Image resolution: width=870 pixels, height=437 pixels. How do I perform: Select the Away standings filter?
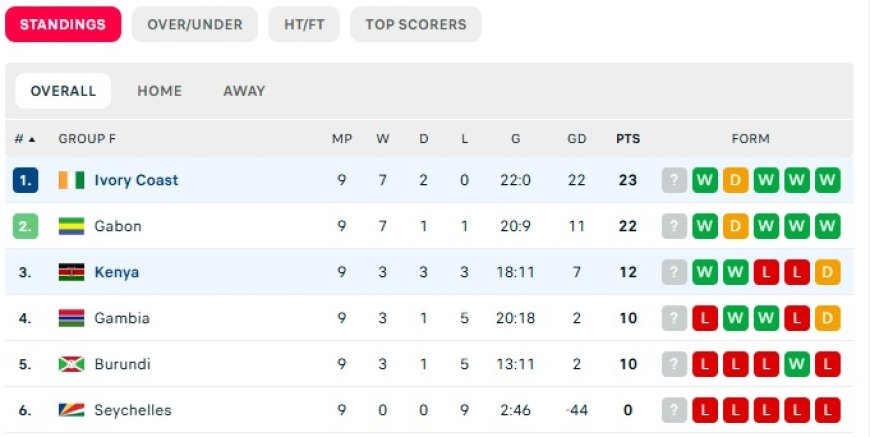click(x=244, y=91)
